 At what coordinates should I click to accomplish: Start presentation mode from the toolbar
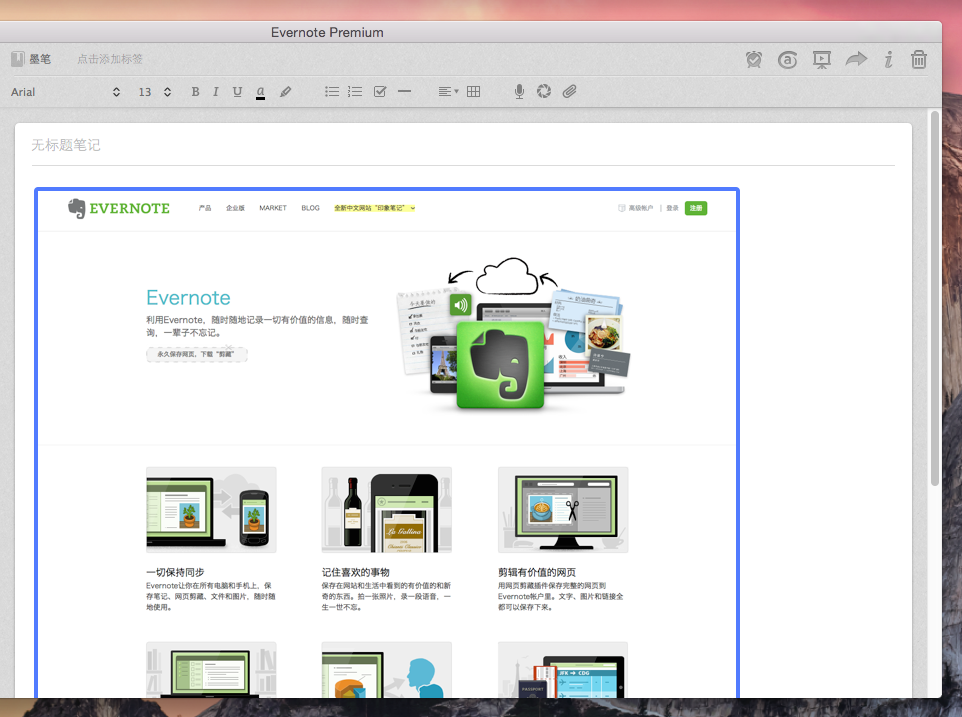click(x=822, y=59)
